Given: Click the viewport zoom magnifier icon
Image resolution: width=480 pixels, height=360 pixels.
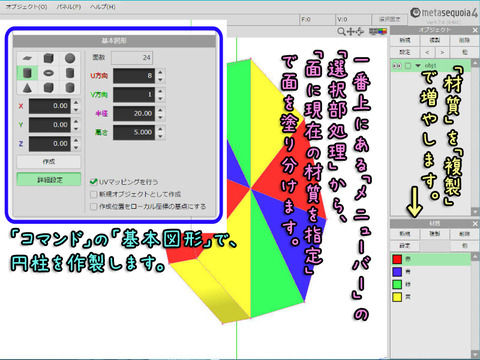Looking at the screenshot, I should [x=341, y=32].
